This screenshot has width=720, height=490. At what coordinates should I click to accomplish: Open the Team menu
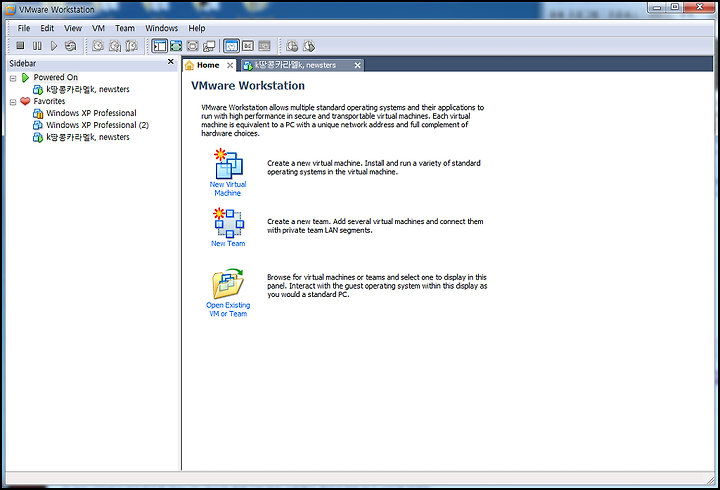124,28
